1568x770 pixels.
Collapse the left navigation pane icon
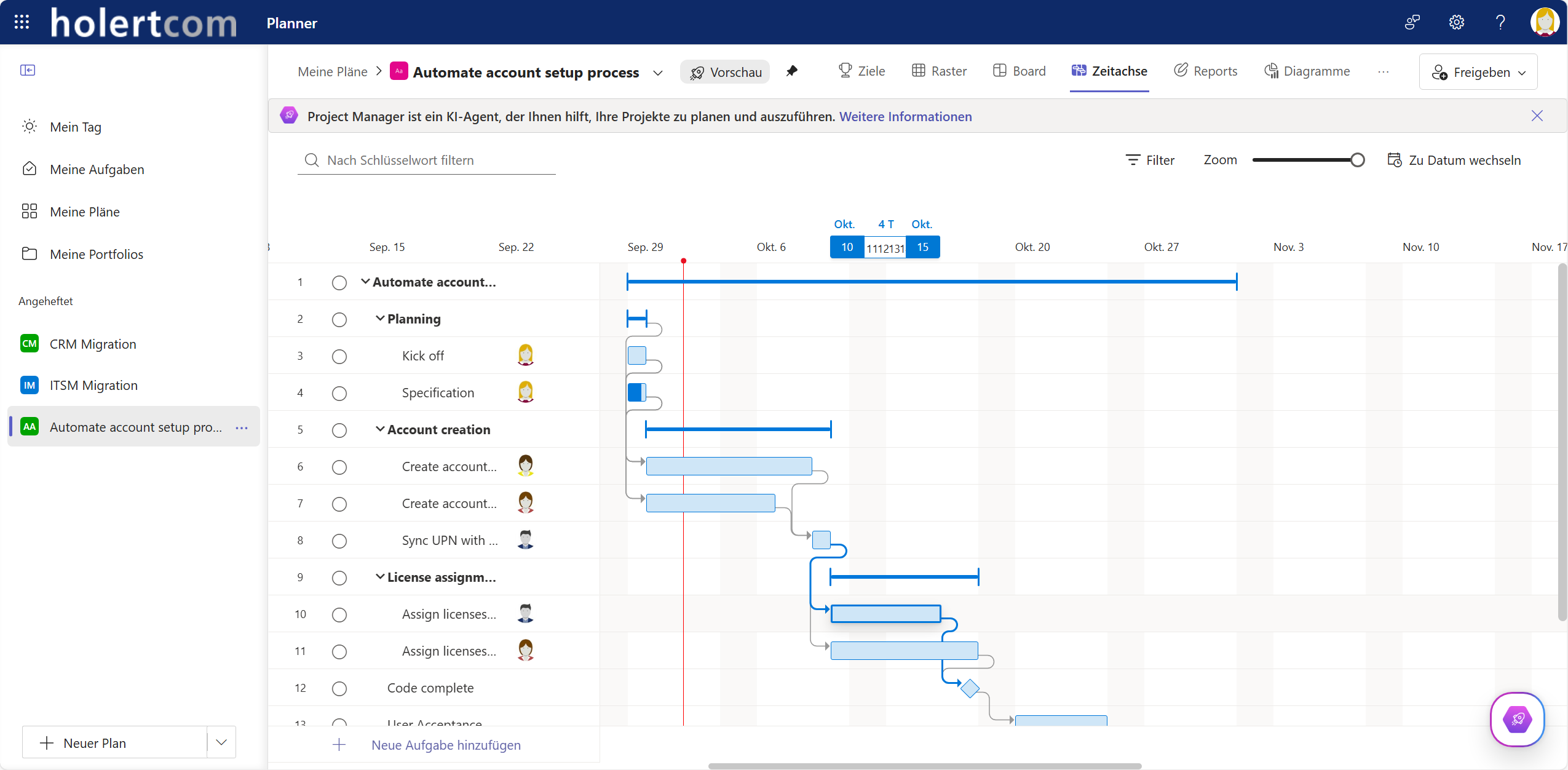pyautogui.click(x=28, y=70)
